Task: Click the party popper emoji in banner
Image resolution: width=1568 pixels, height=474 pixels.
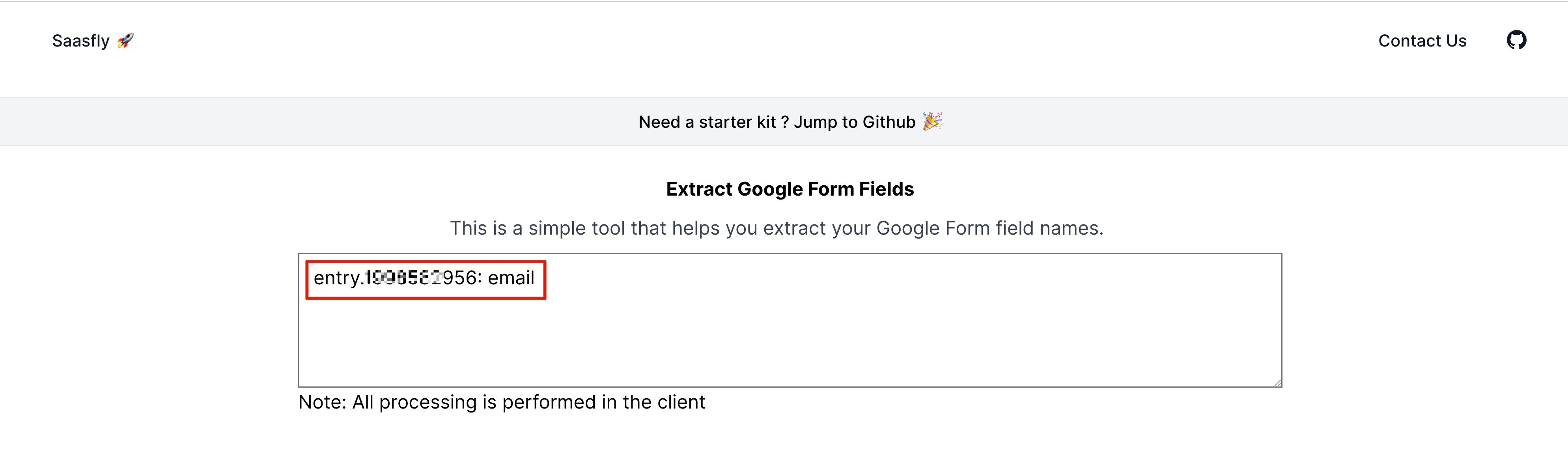Action: [x=932, y=122]
